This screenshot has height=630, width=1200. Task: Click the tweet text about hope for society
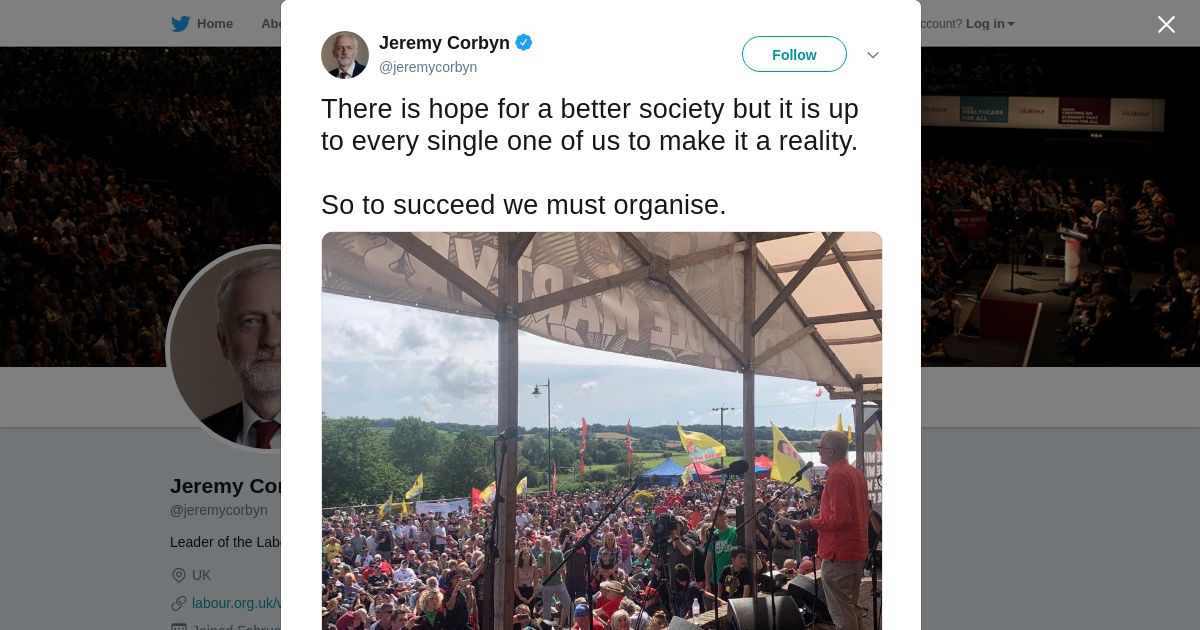coord(590,157)
